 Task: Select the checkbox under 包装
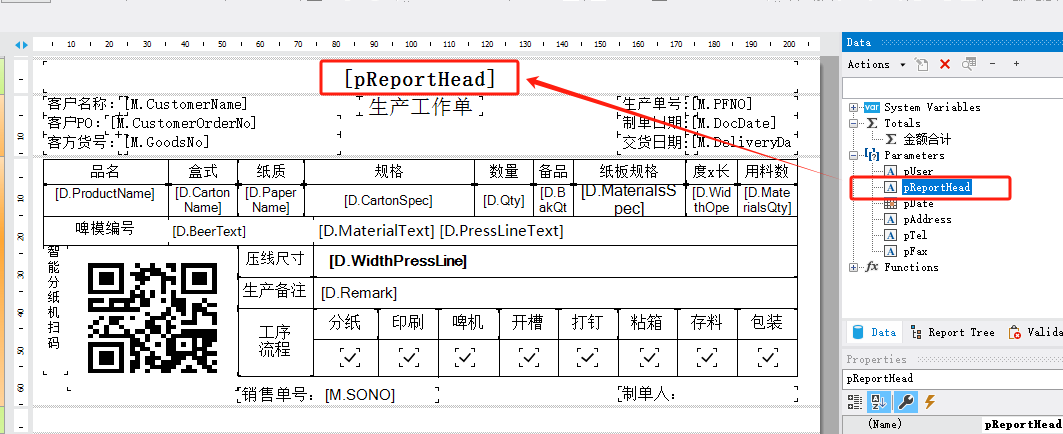768,357
